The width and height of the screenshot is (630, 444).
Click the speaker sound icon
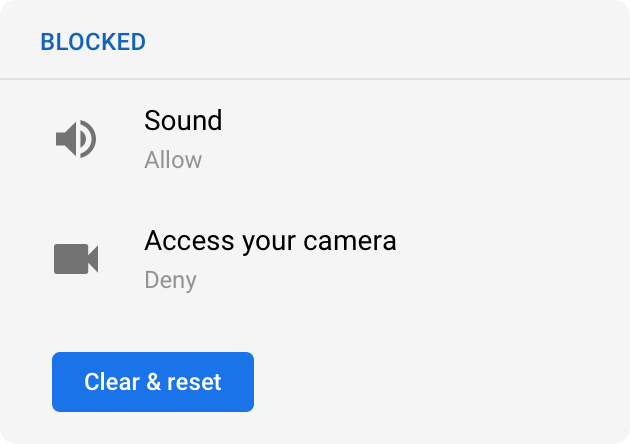point(76,139)
